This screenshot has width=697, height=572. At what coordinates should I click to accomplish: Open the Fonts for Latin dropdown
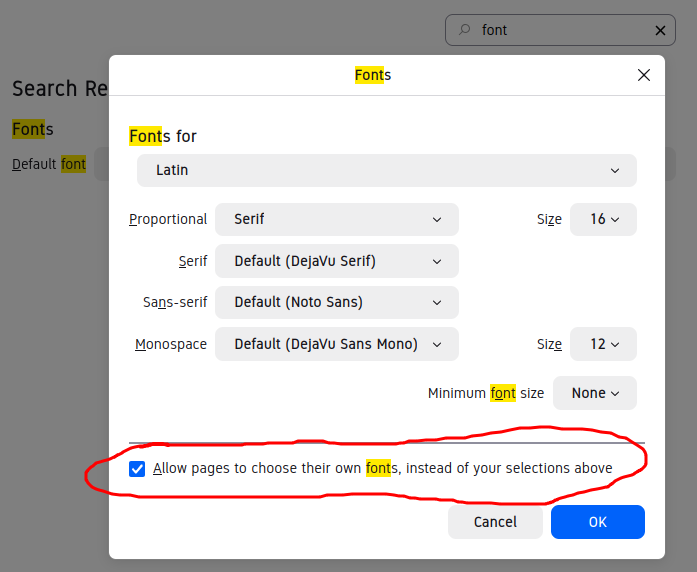pos(386,170)
